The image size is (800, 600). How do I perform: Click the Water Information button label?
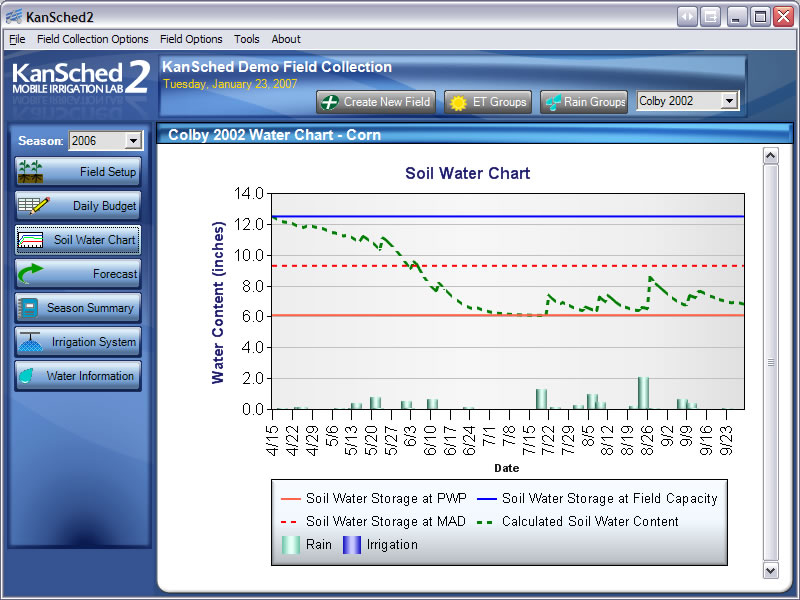90,376
